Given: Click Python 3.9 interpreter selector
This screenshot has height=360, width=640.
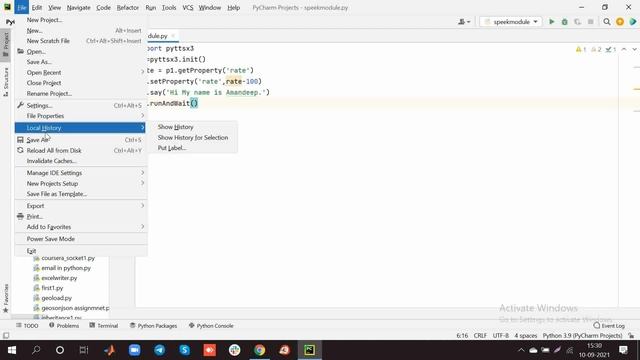Looking at the screenshot, I should tap(582, 336).
